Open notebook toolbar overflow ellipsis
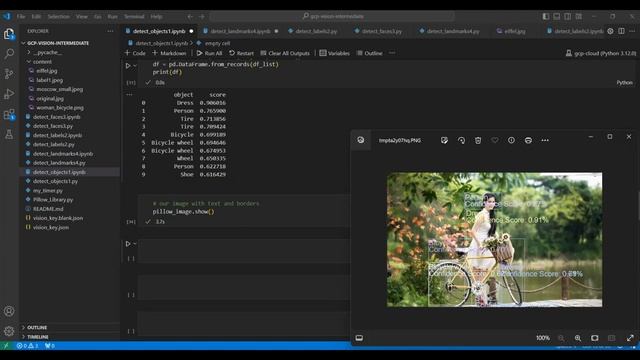 coord(392,53)
